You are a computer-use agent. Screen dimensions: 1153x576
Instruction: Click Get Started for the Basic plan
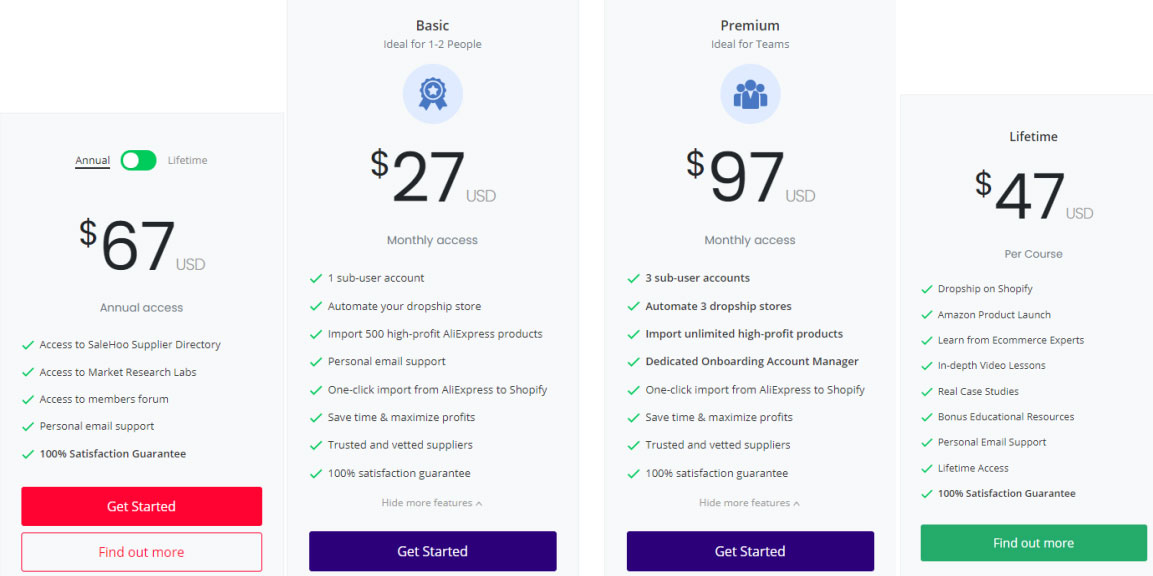[432, 551]
